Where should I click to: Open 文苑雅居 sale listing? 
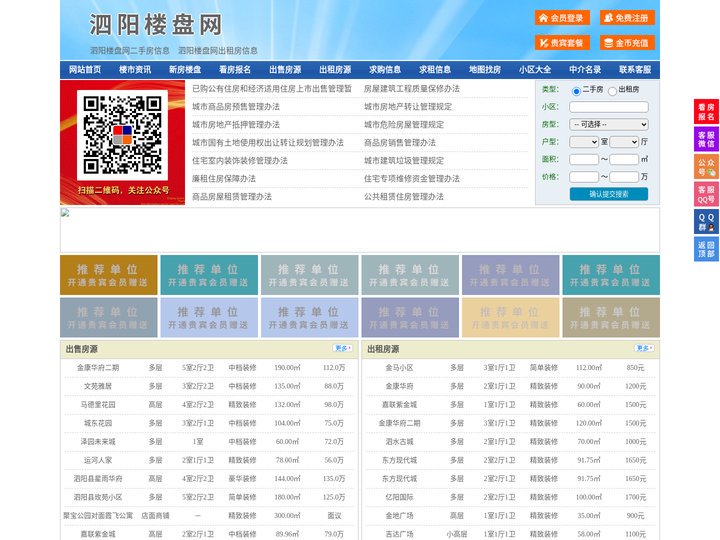(98, 386)
